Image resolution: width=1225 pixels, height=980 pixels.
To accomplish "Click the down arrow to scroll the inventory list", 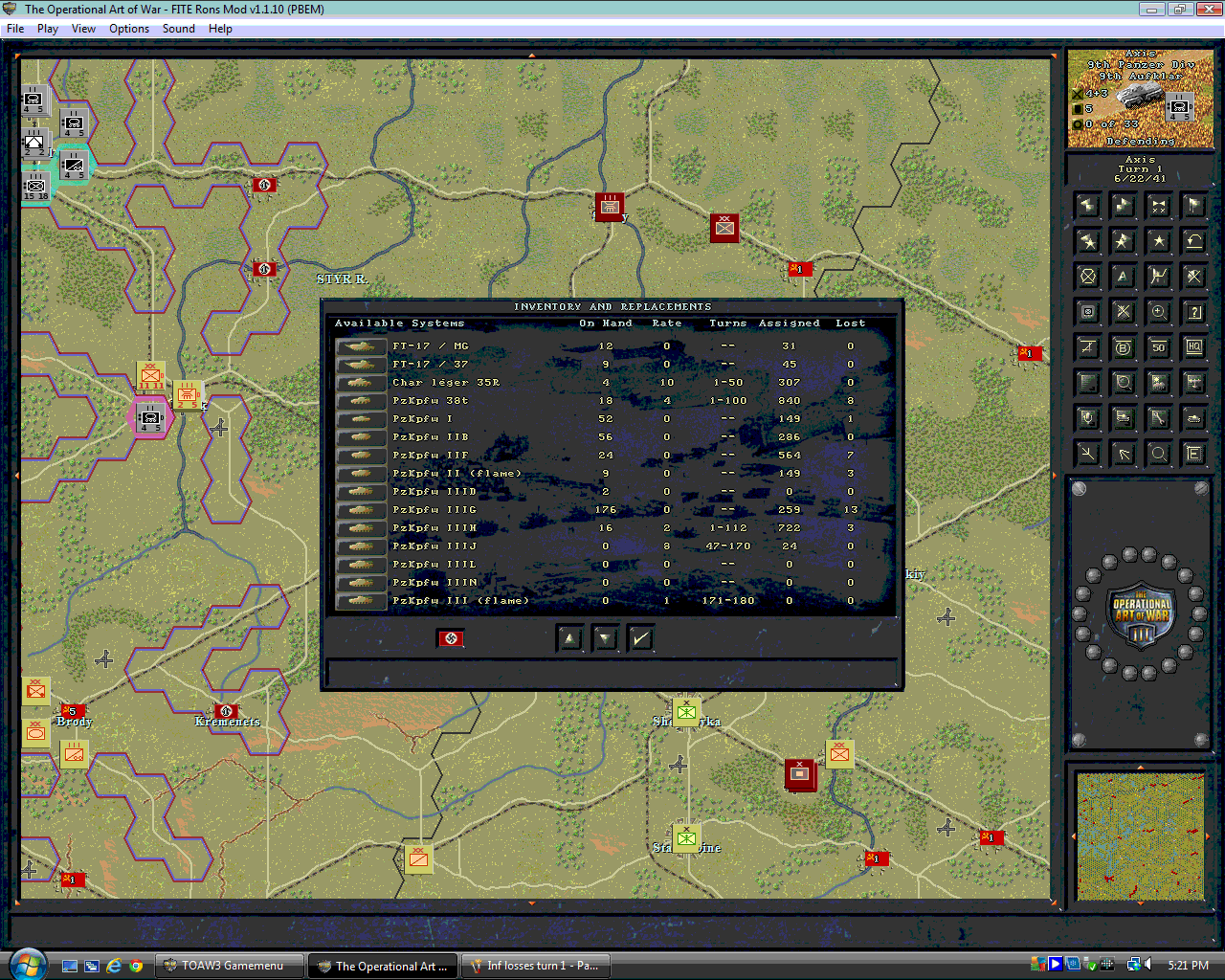I will pos(604,637).
